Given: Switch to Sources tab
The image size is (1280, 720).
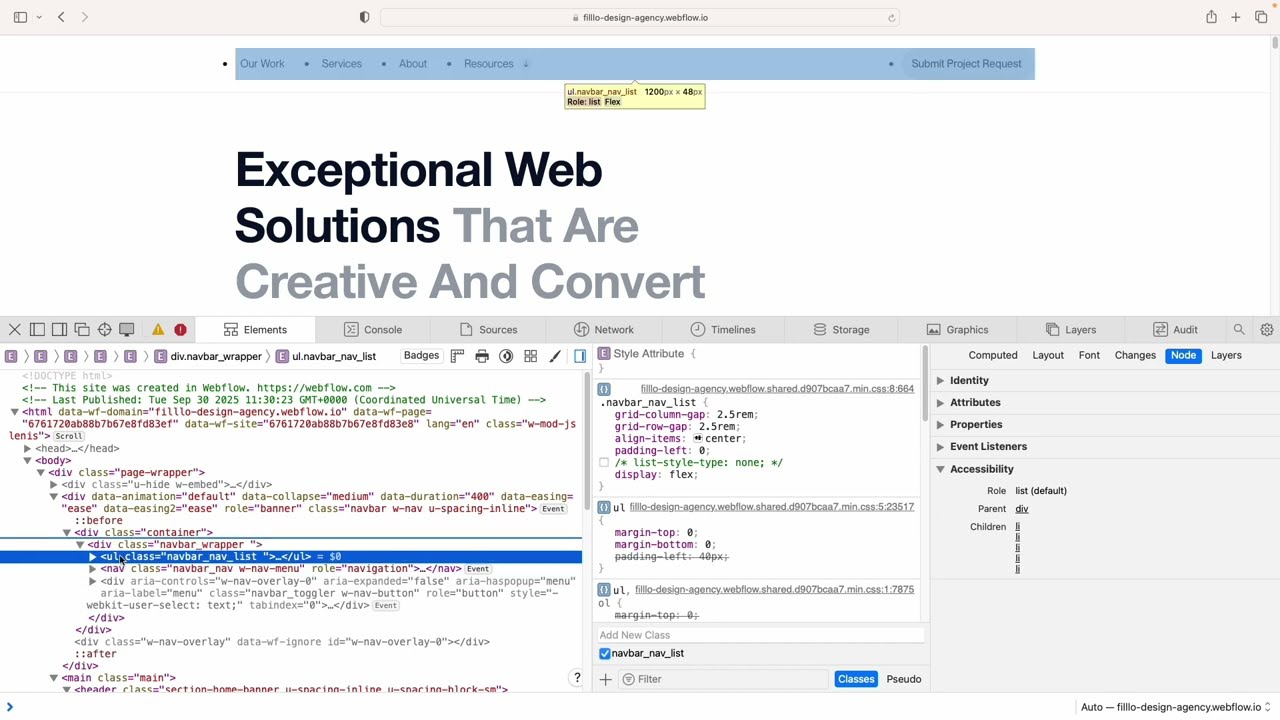Looking at the screenshot, I should tap(488, 329).
